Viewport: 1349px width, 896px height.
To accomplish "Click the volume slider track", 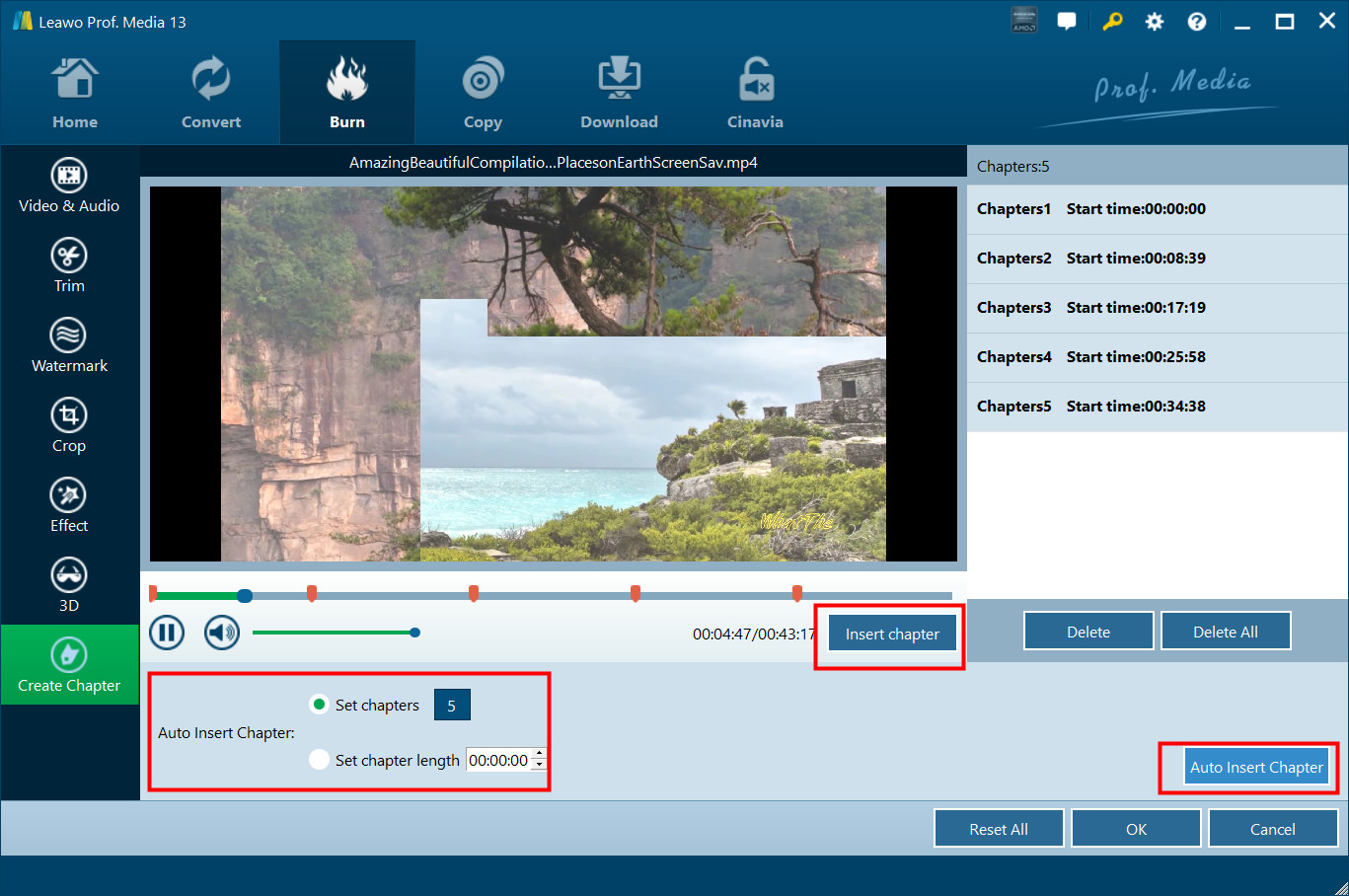I will coord(334,633).
